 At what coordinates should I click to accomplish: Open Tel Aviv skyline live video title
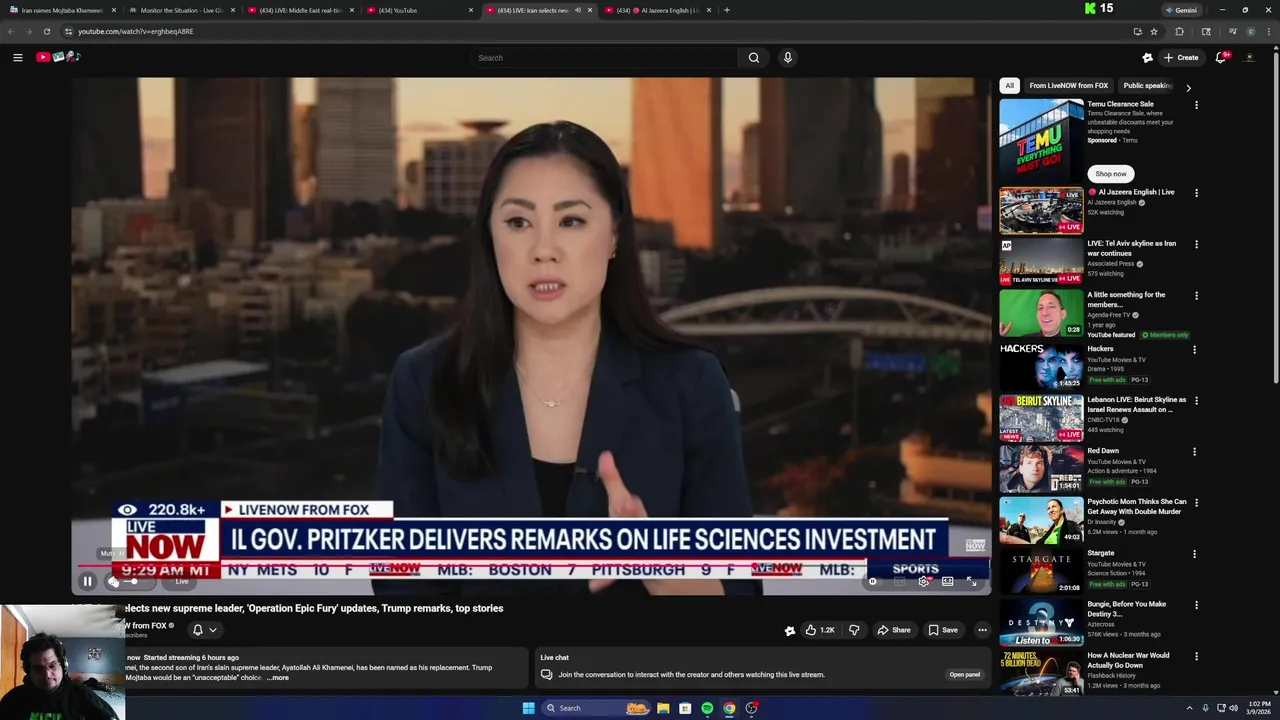1132,248
